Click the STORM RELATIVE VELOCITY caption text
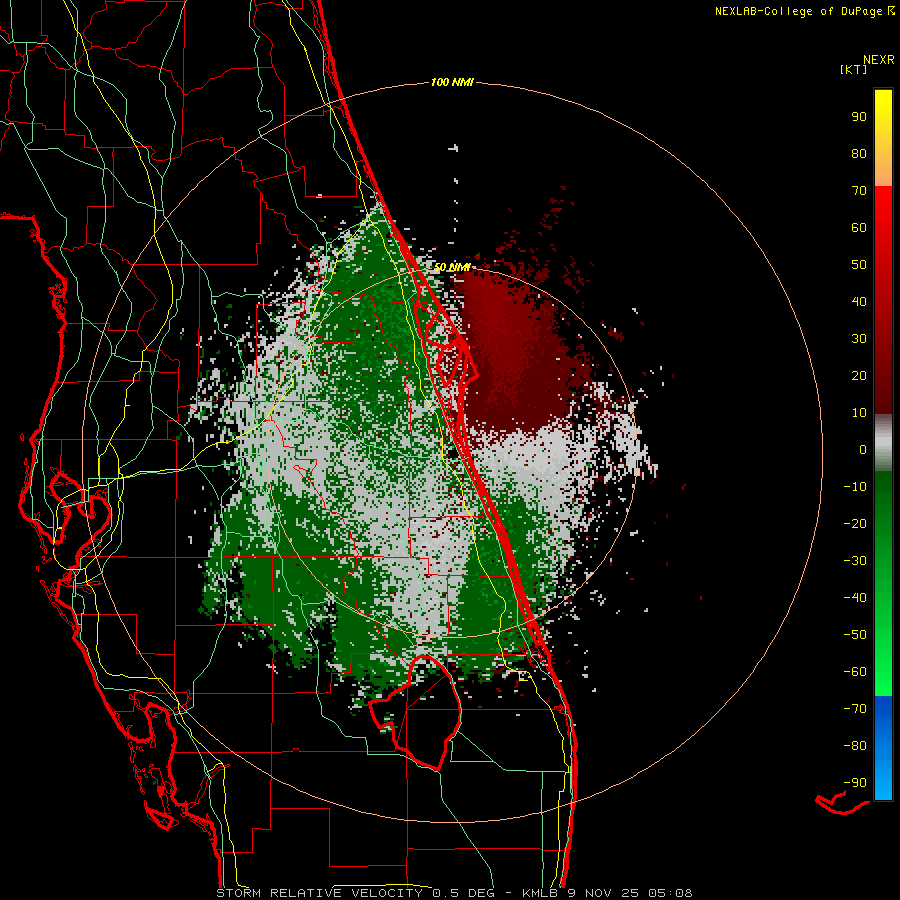Screen dimensions: 900x900 pyautogui.click(x=319, y=893)
